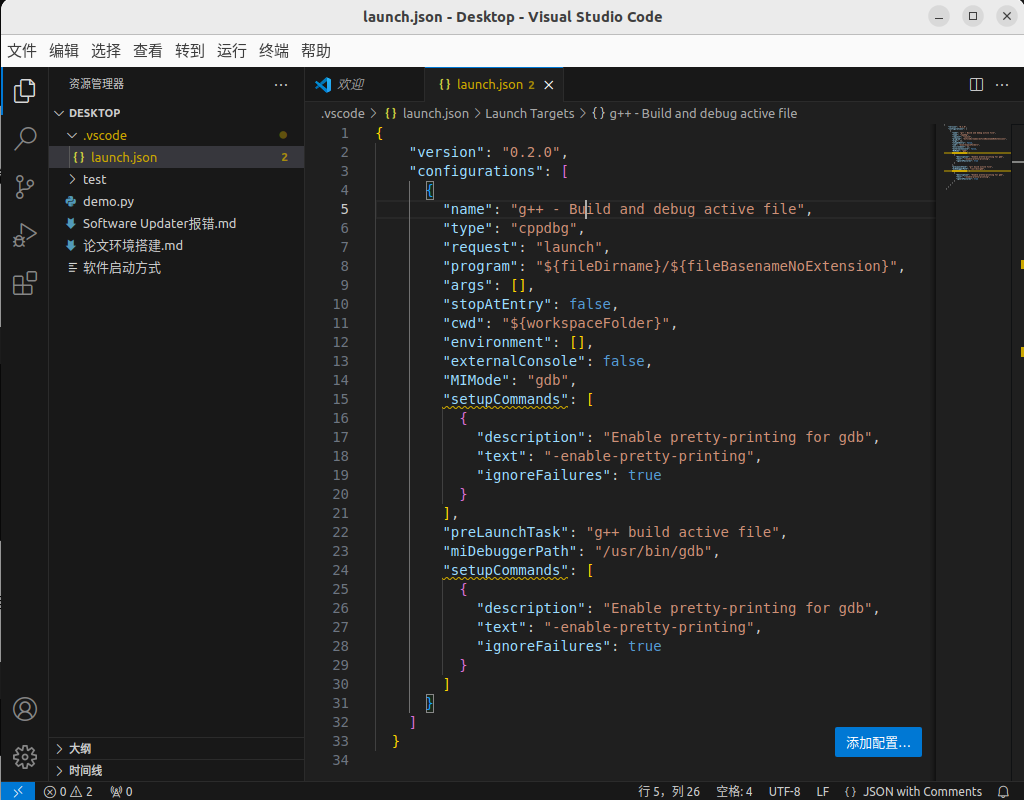Click the "preLaunchTask" key on line 22

[x=505, y=532]
